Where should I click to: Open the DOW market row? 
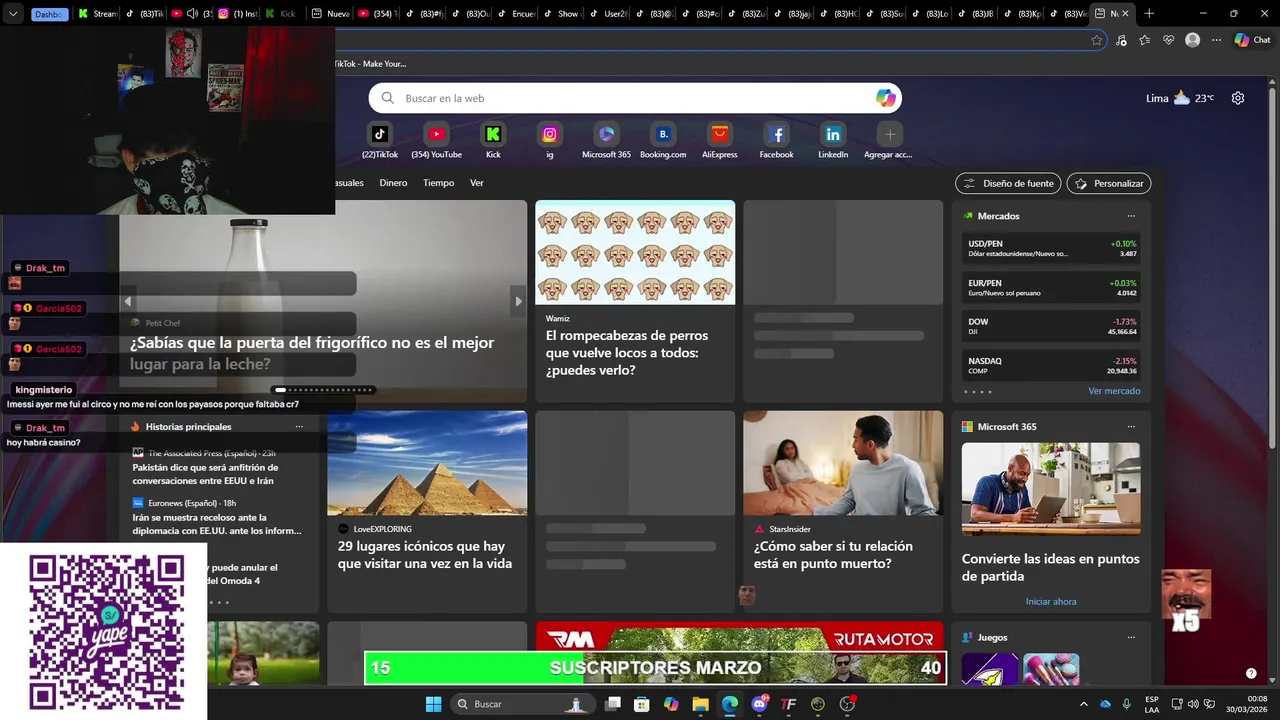tap(1051, 326)
